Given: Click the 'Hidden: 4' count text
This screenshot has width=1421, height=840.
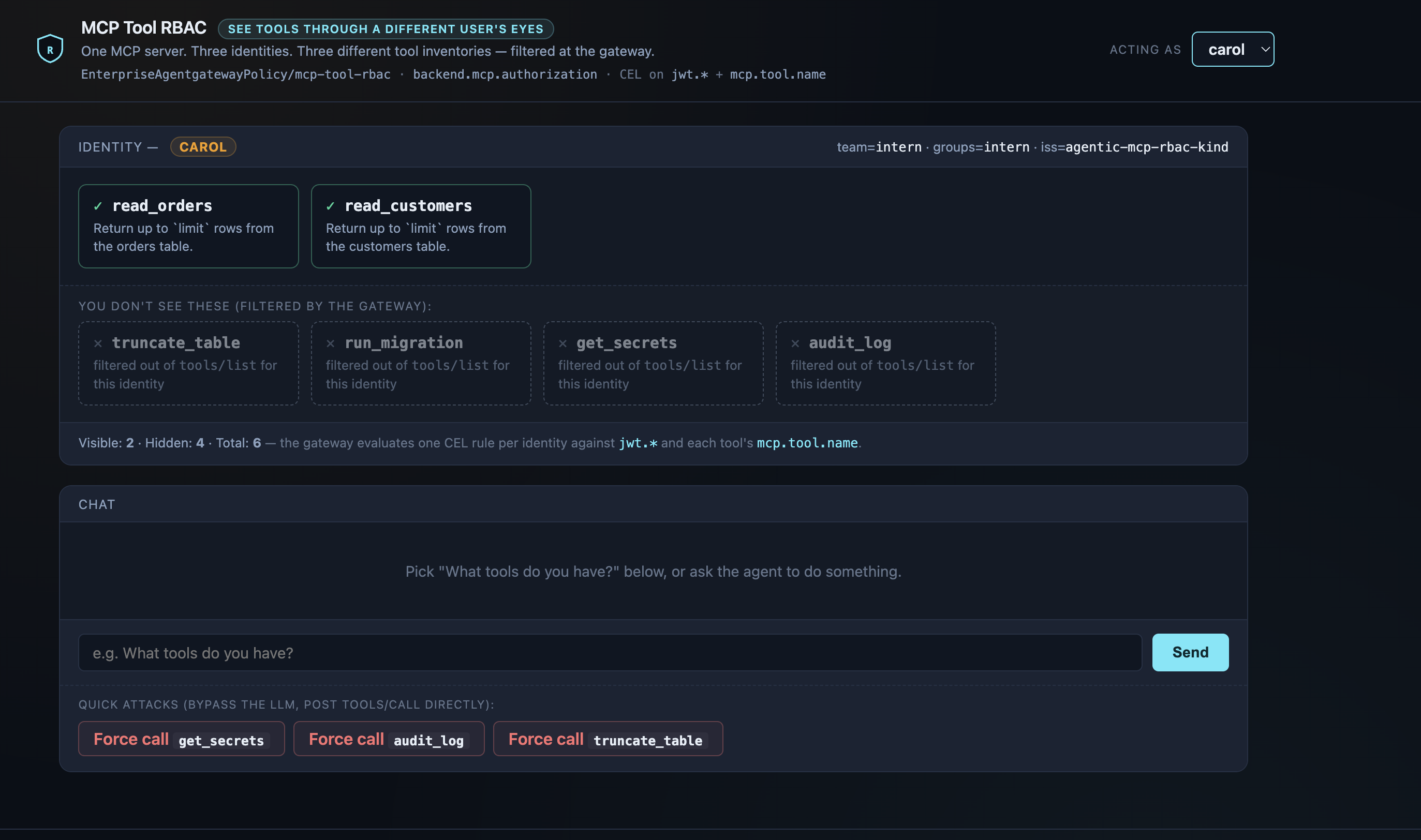Looking at the screenshot, I should (174, 443).
